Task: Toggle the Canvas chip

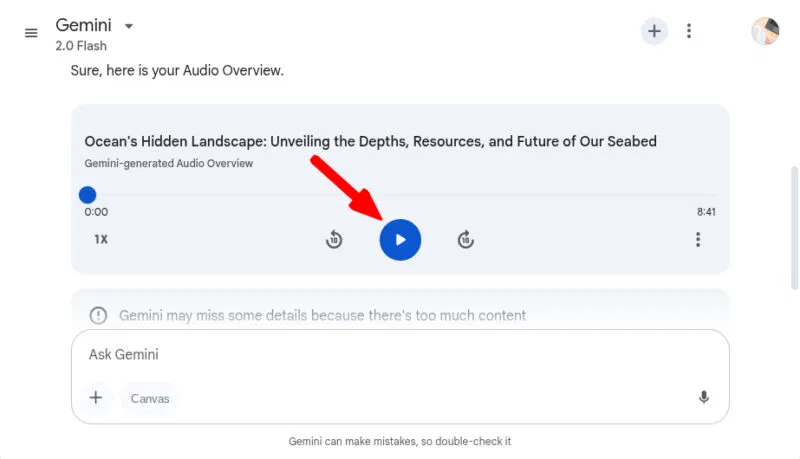Action: coord(149,398)
